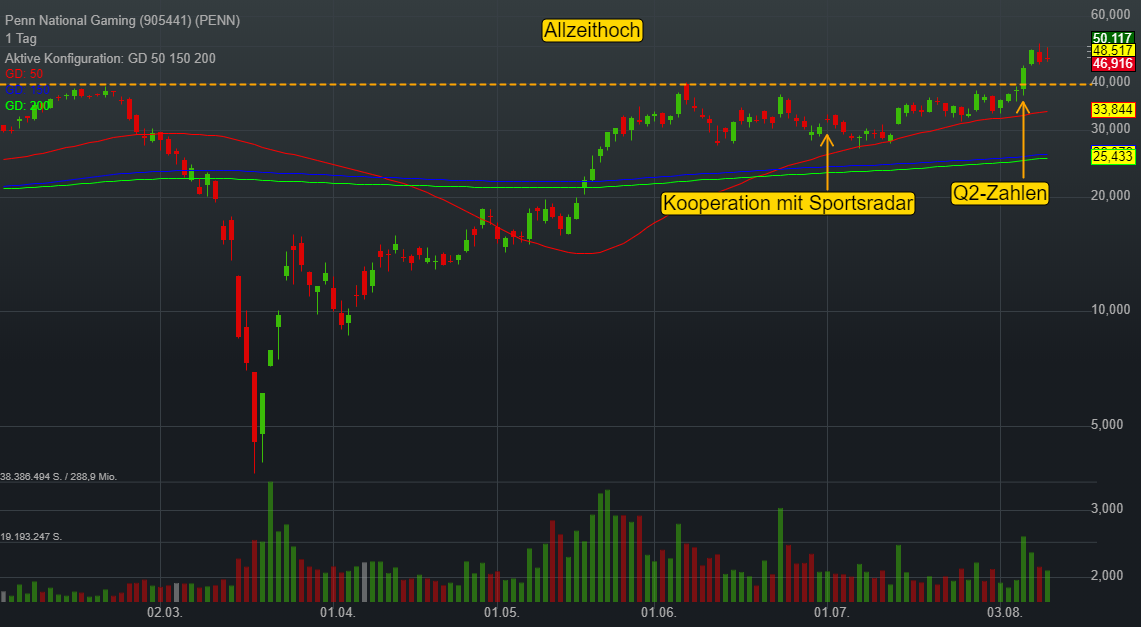Click the 02.03. date axis label
This screenshot has width=1141, height=627.
[x=164, y=612]
